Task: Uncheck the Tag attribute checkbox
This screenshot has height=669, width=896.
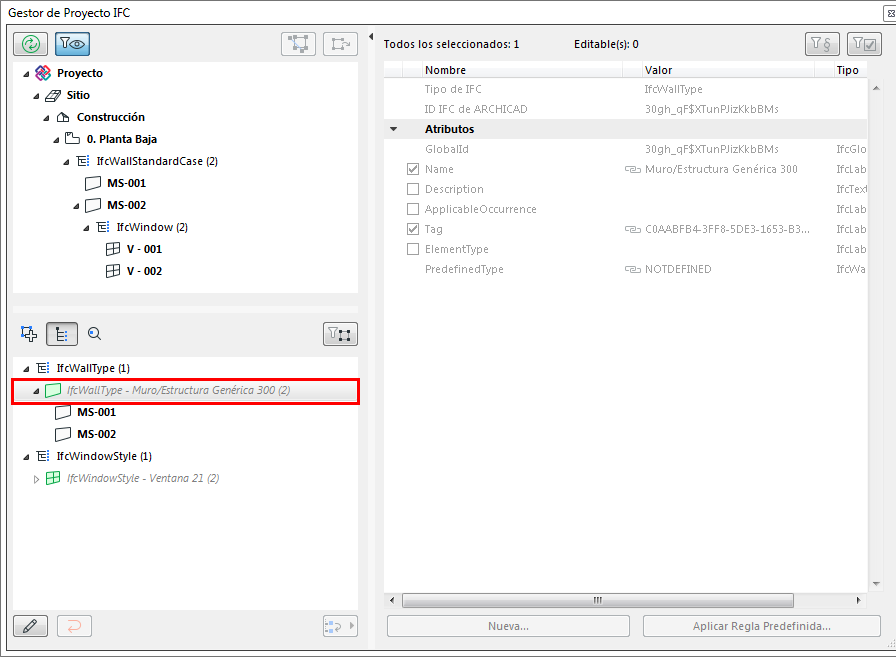Action: pyautogui.click(x=413, y=229)
